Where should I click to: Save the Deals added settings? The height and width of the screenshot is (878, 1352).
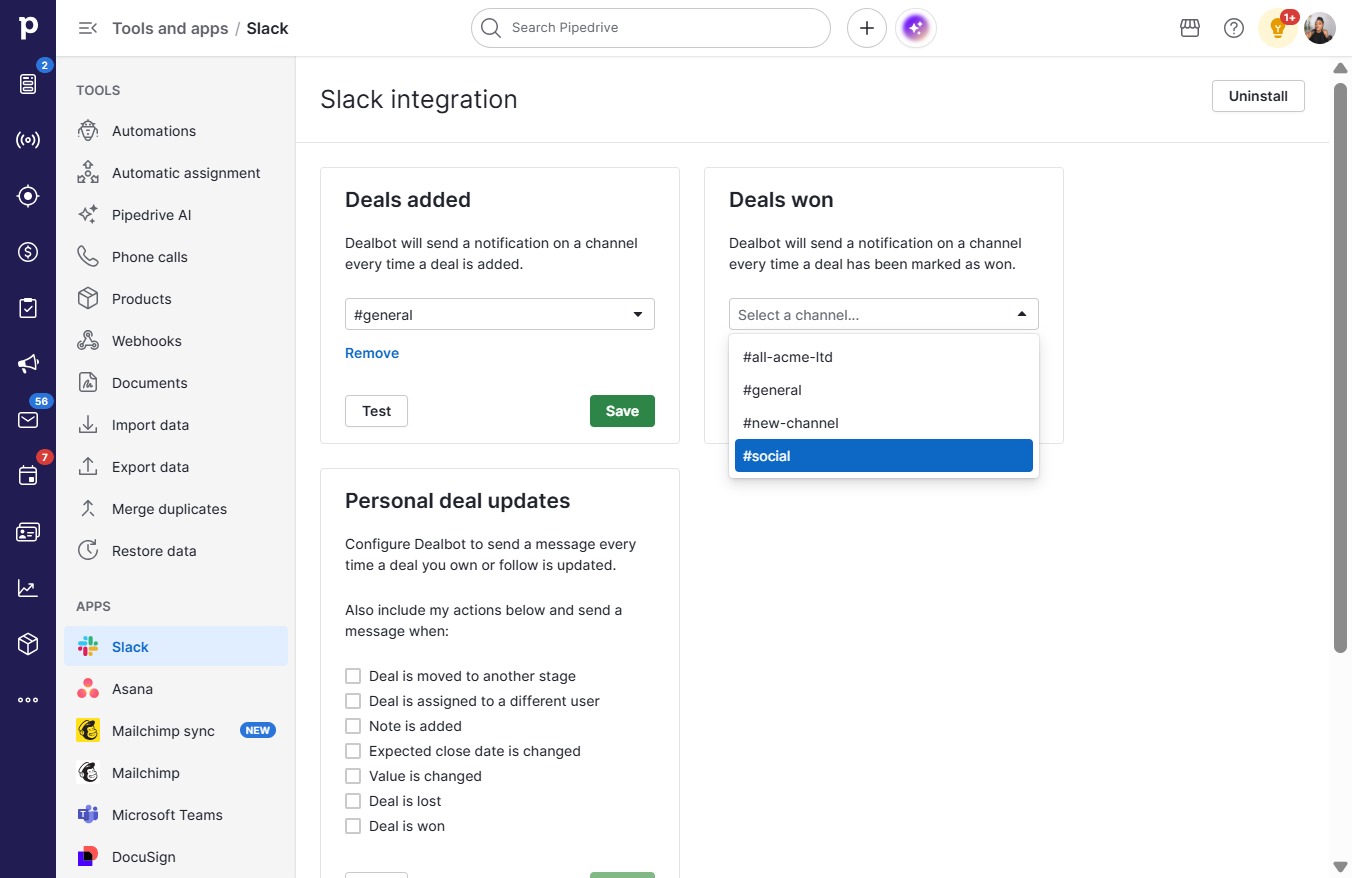[622, 411]
